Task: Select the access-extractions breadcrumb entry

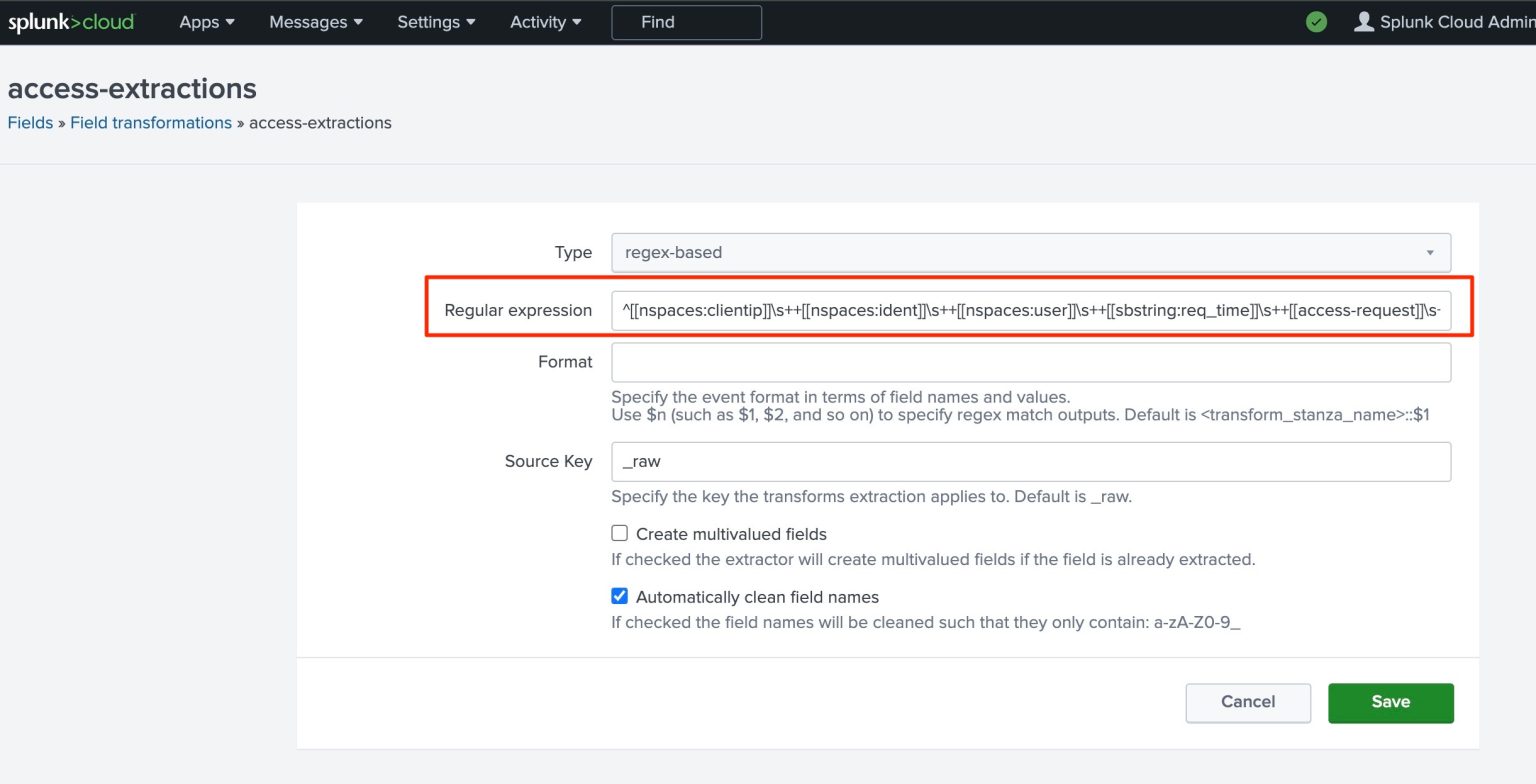Action: click(x=320, y=122)
